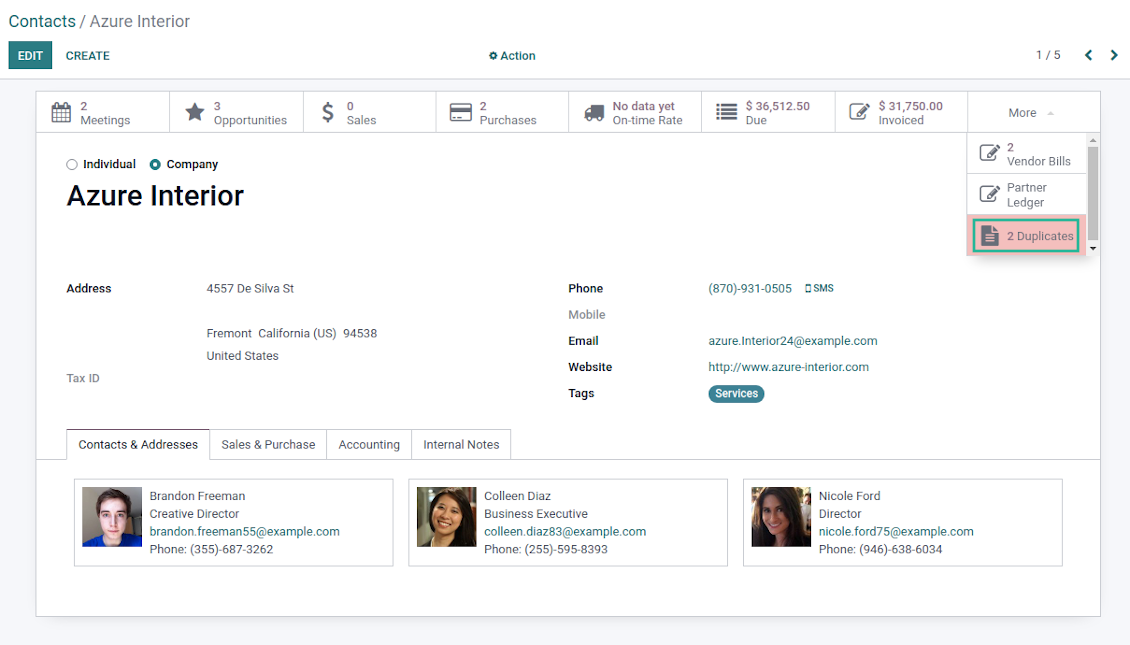Select the Company radio button

155,165
